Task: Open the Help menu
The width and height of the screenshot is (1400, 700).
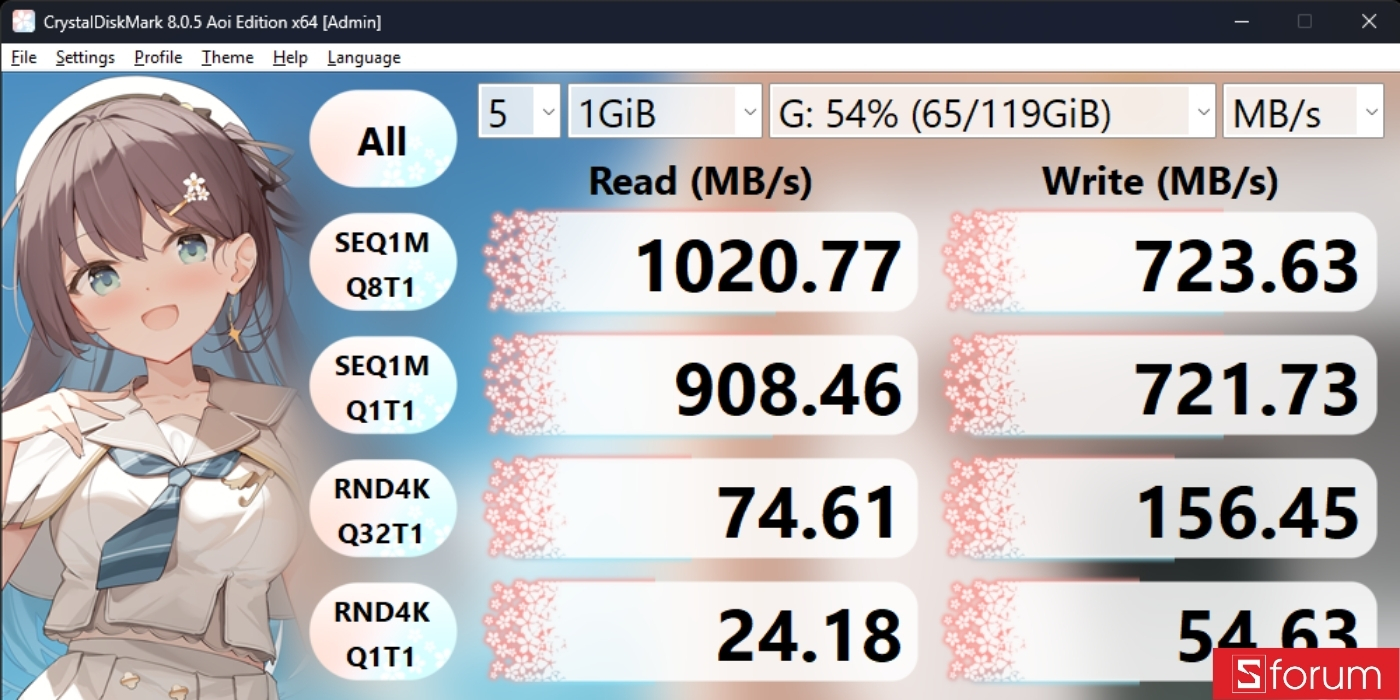Action: (x=290, y=58)
